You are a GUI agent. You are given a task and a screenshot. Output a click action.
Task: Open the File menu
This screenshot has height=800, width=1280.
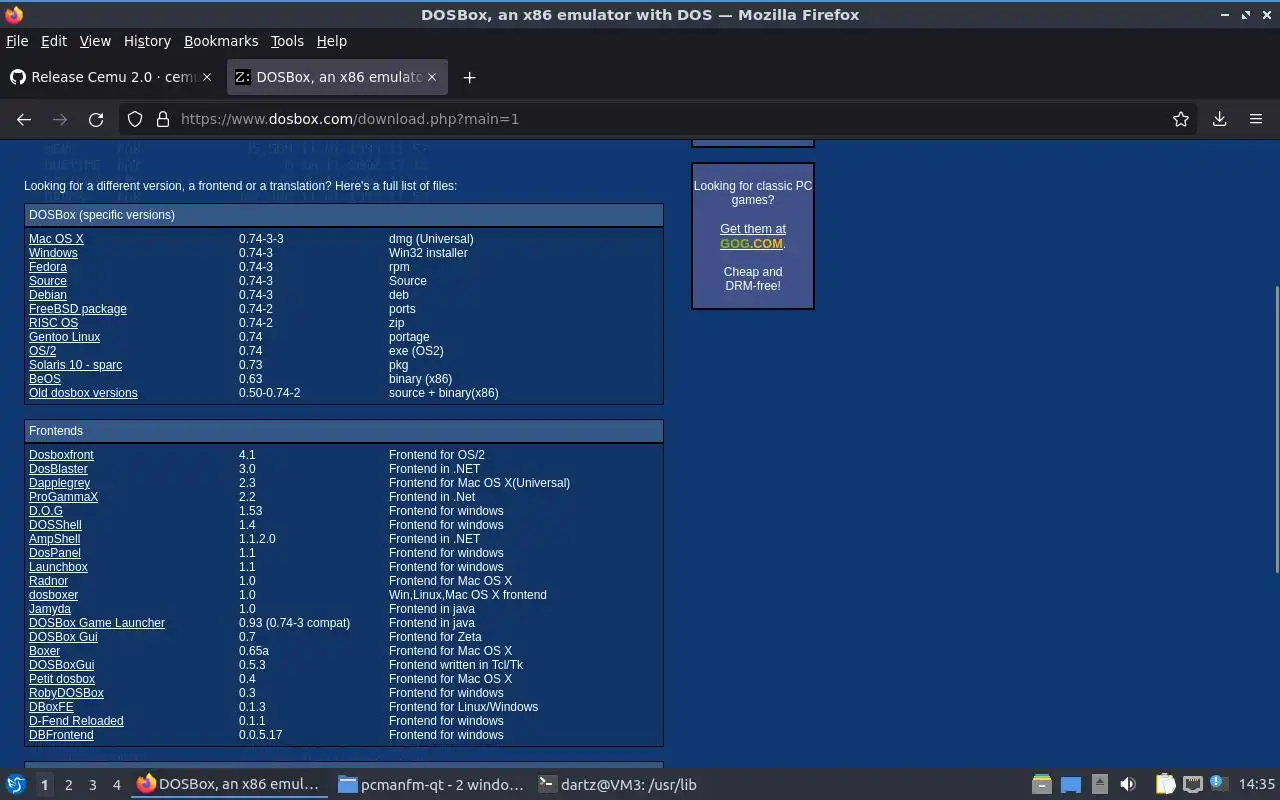17,41
